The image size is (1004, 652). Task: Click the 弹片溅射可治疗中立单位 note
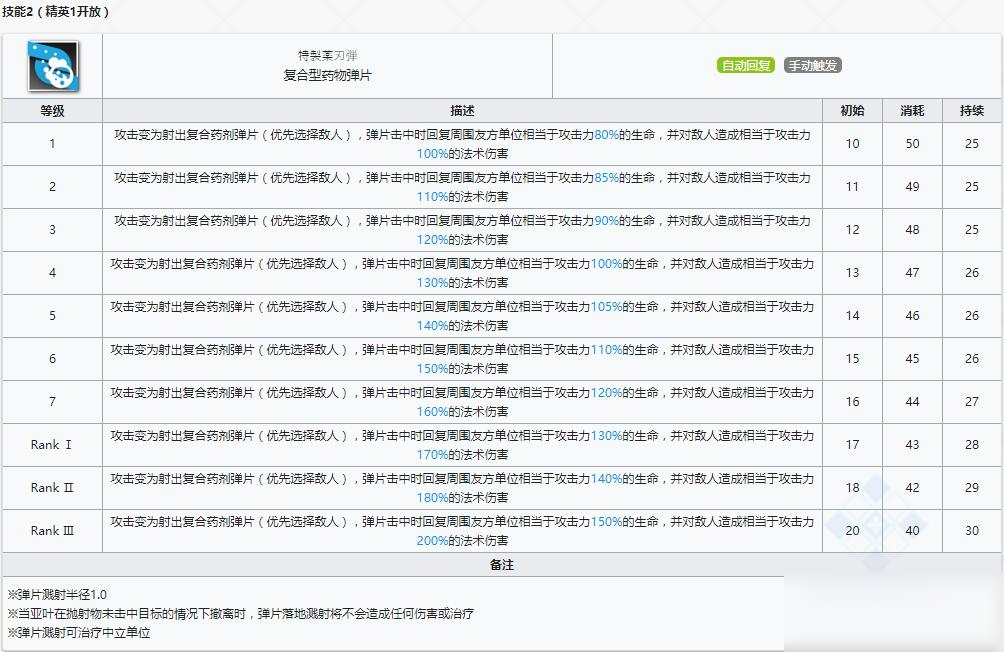tap(78, 633)
